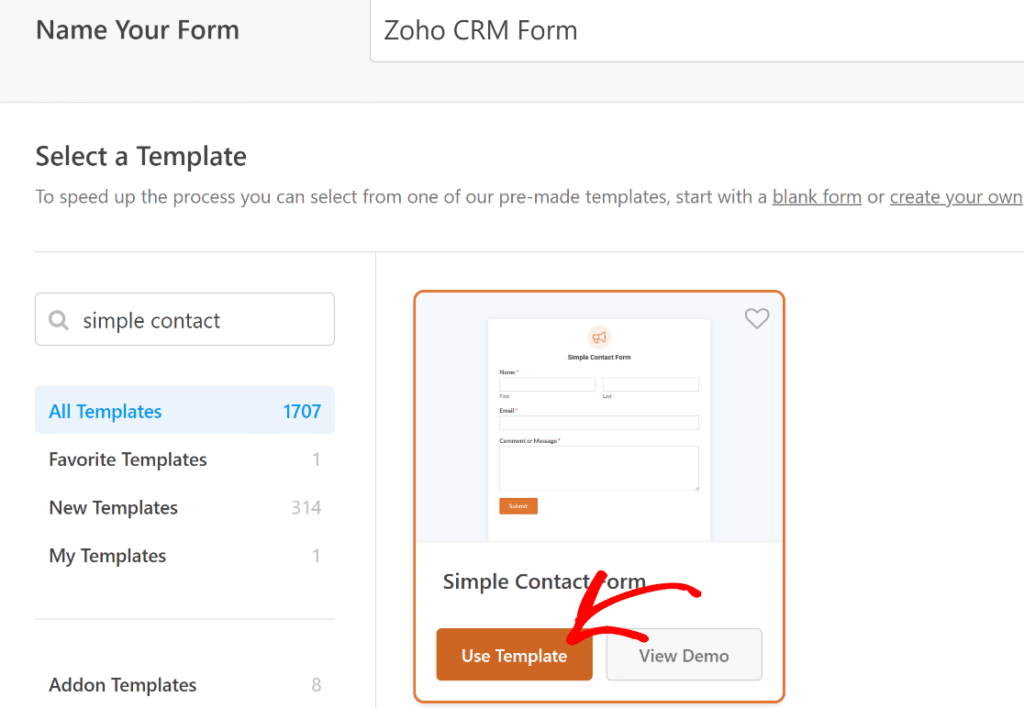Click the Comment or Message box in the preview
This screenshot has width=1024, height=708.
point(598,468)
